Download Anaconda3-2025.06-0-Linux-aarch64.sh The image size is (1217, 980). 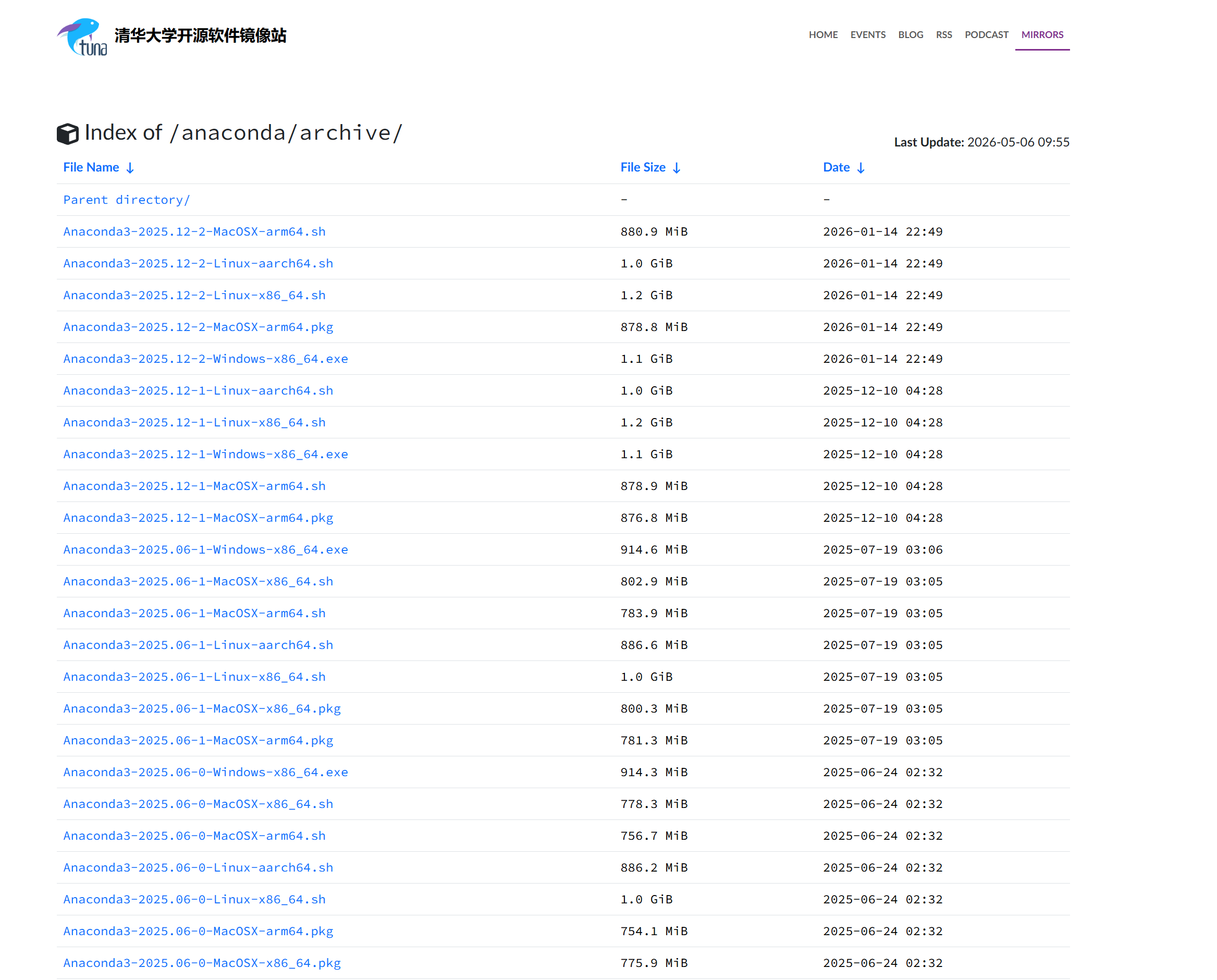(198, 867)
